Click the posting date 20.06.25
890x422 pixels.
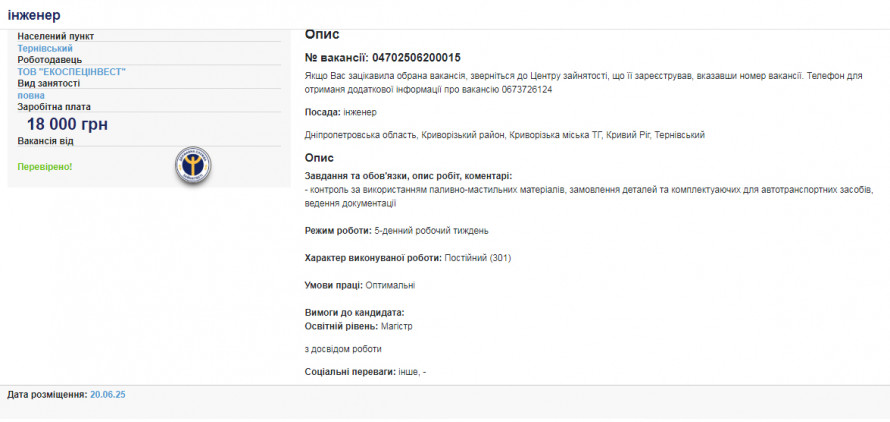coord(108,395)
